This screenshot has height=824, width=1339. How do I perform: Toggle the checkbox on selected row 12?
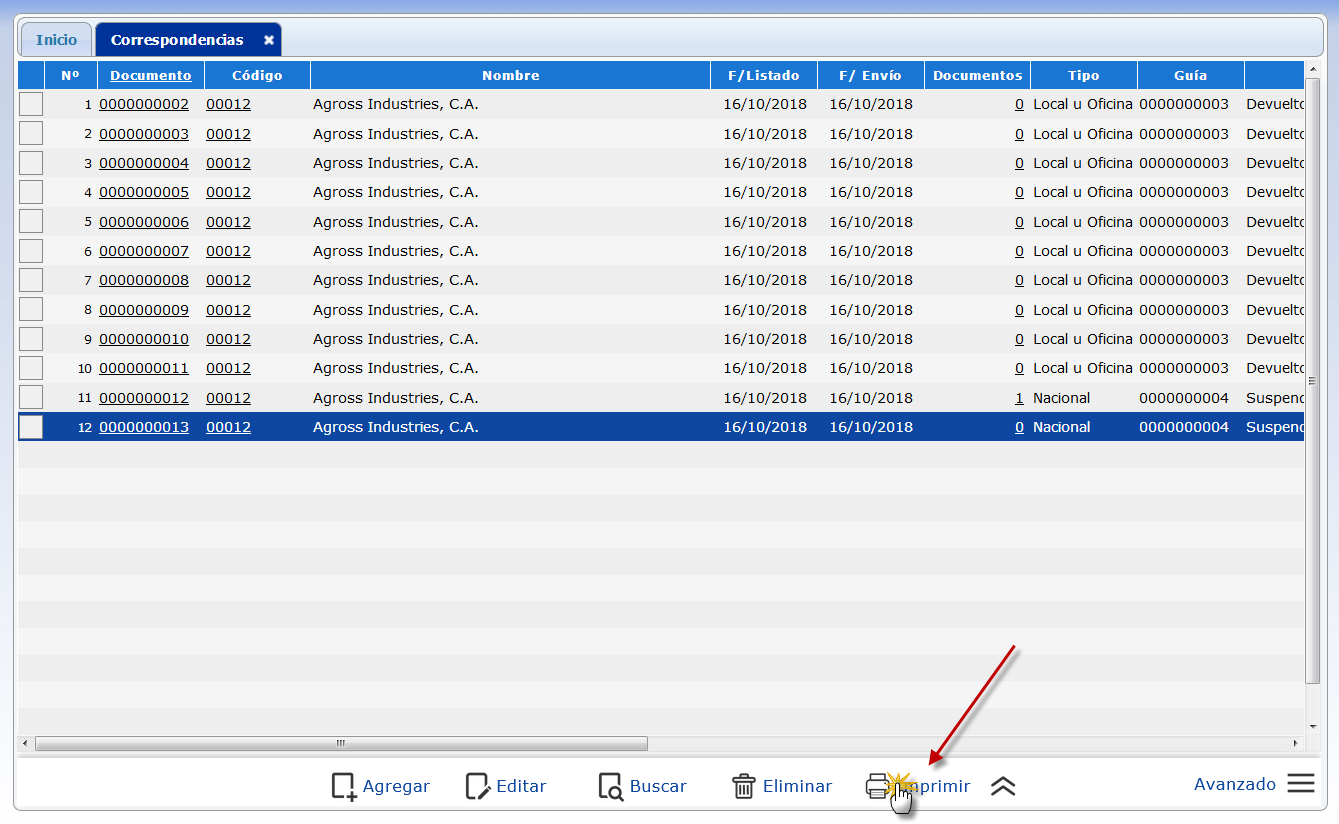tap(31, 427)
